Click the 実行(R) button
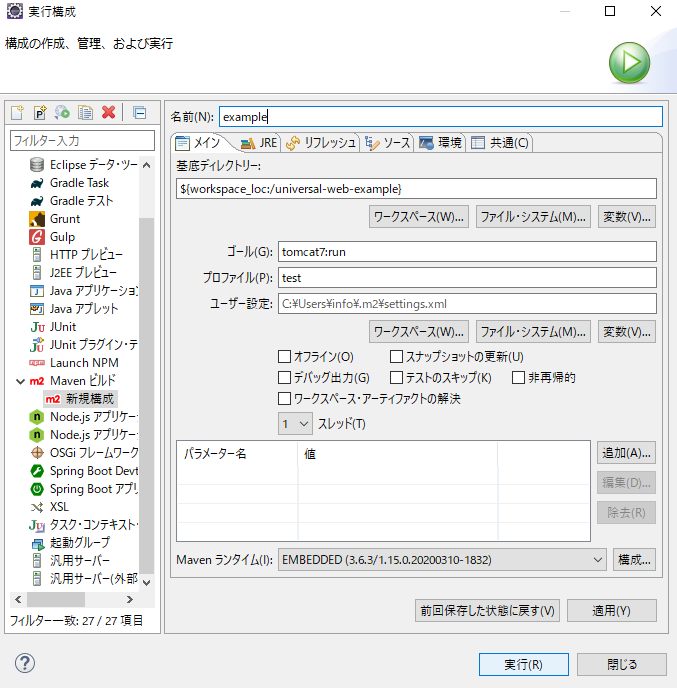 [x=523, y=664]
